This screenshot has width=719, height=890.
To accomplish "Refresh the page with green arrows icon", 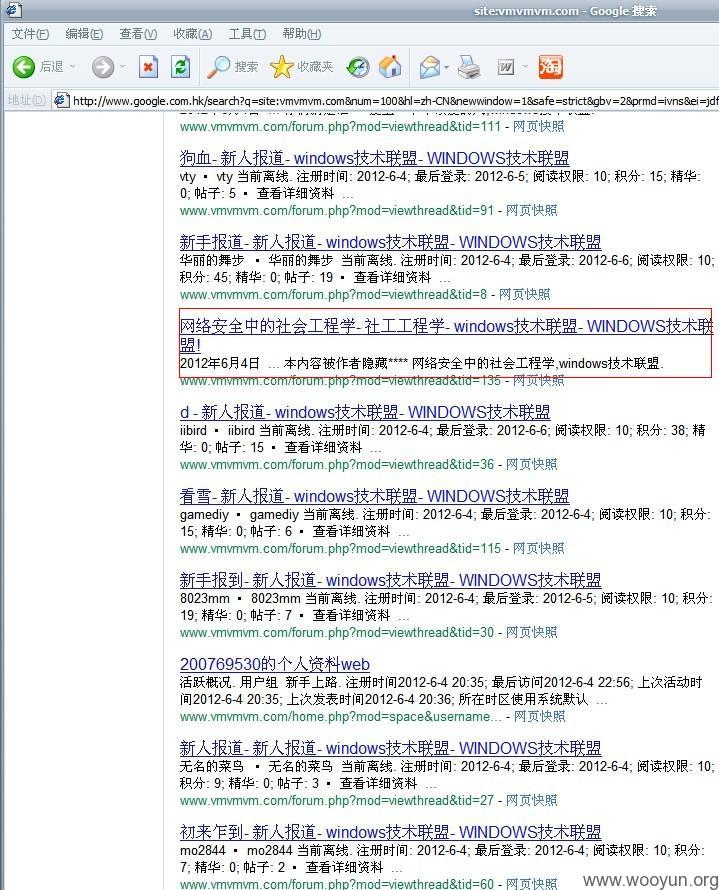I will coord(180,67).
